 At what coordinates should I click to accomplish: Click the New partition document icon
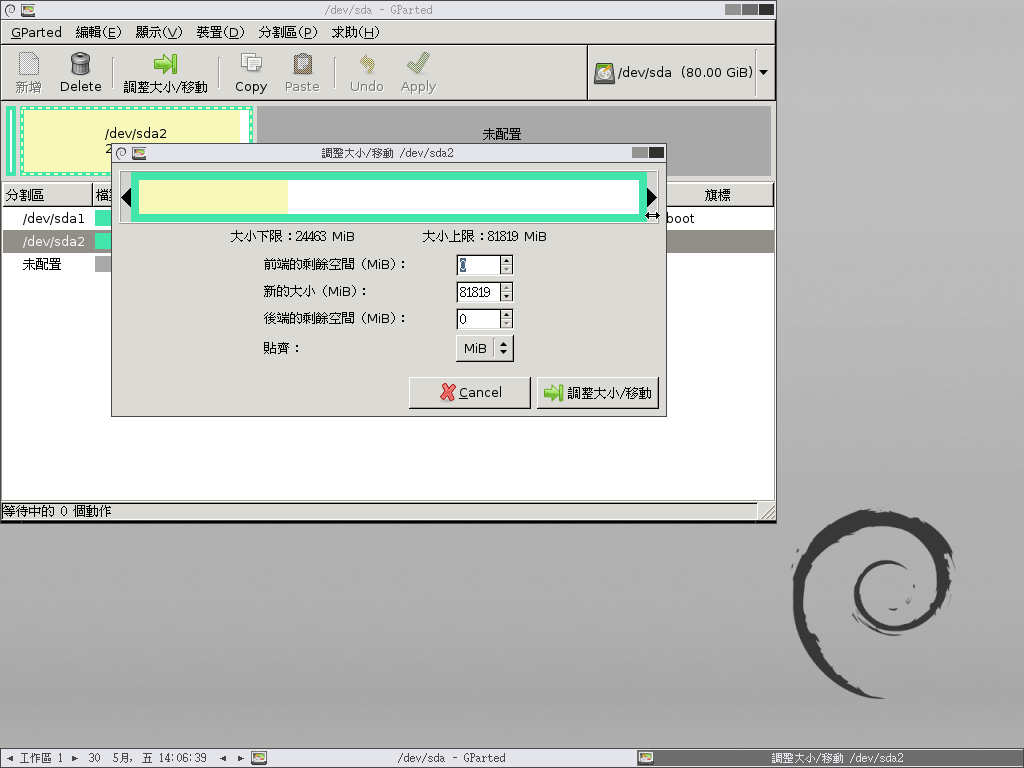(29, 64)
